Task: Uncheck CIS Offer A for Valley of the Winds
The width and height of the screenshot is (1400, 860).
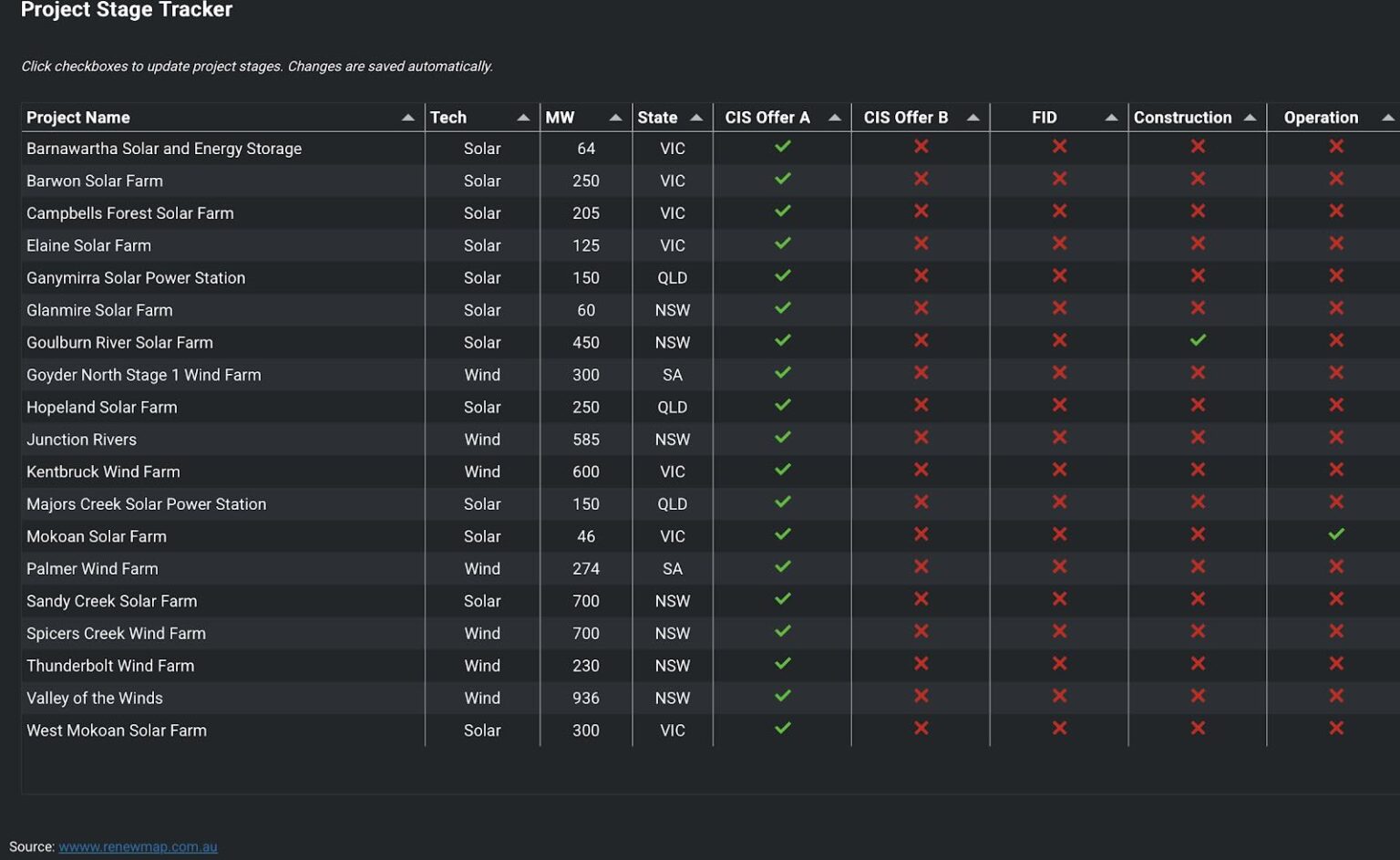Action: tap(782, 697)
